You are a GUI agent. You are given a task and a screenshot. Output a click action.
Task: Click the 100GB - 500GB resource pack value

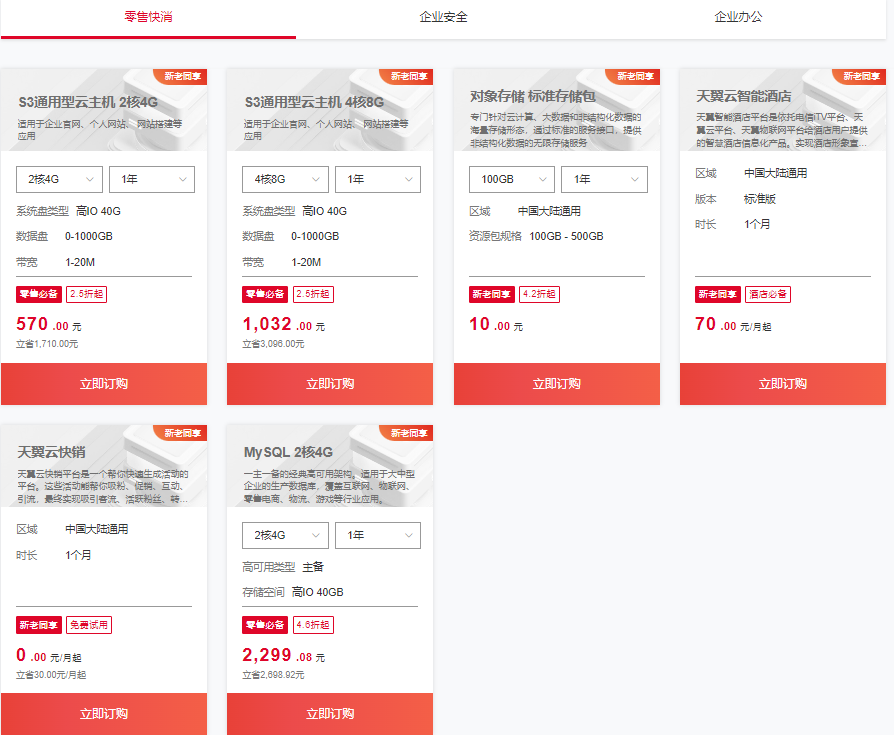pyautogui.click(x=566, y=237)
